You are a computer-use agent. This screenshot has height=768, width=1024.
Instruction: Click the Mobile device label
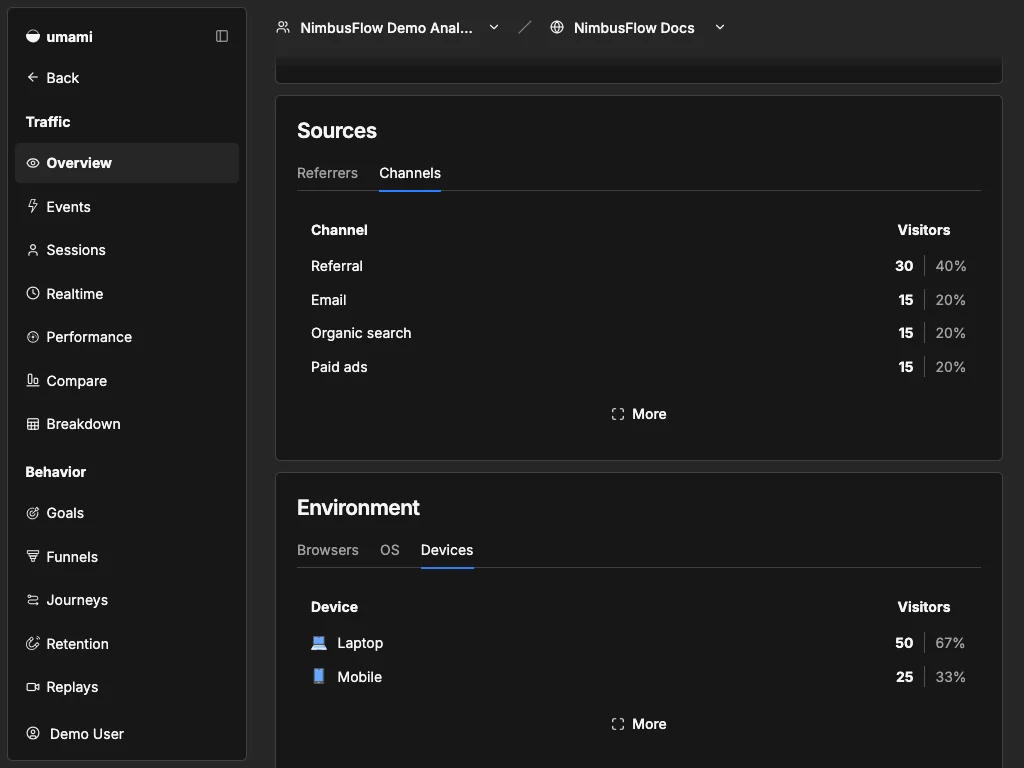(359, 677)
